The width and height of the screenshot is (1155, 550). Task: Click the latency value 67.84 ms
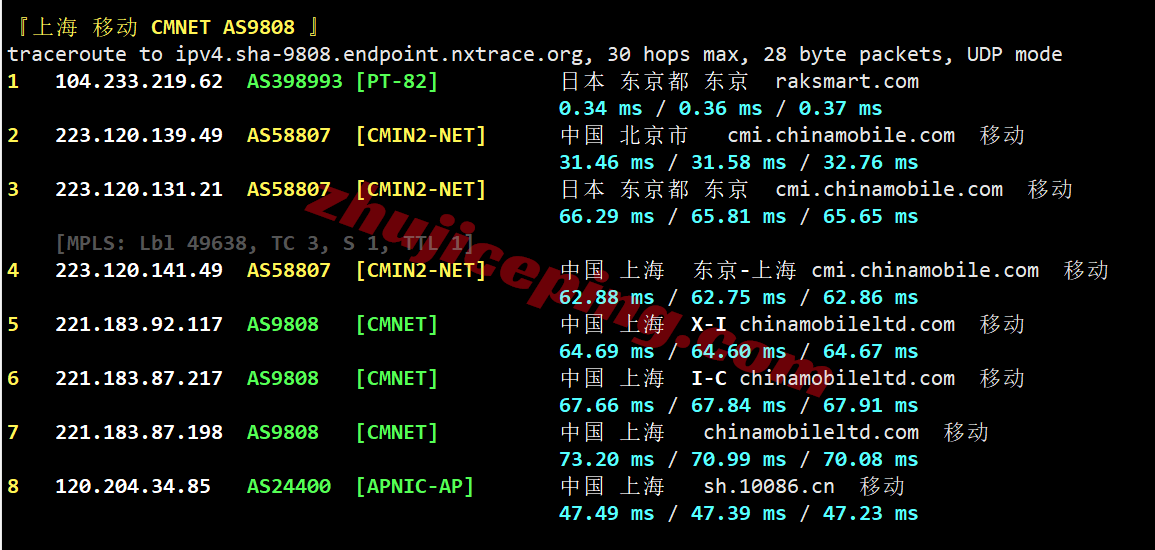pos(739,405)
